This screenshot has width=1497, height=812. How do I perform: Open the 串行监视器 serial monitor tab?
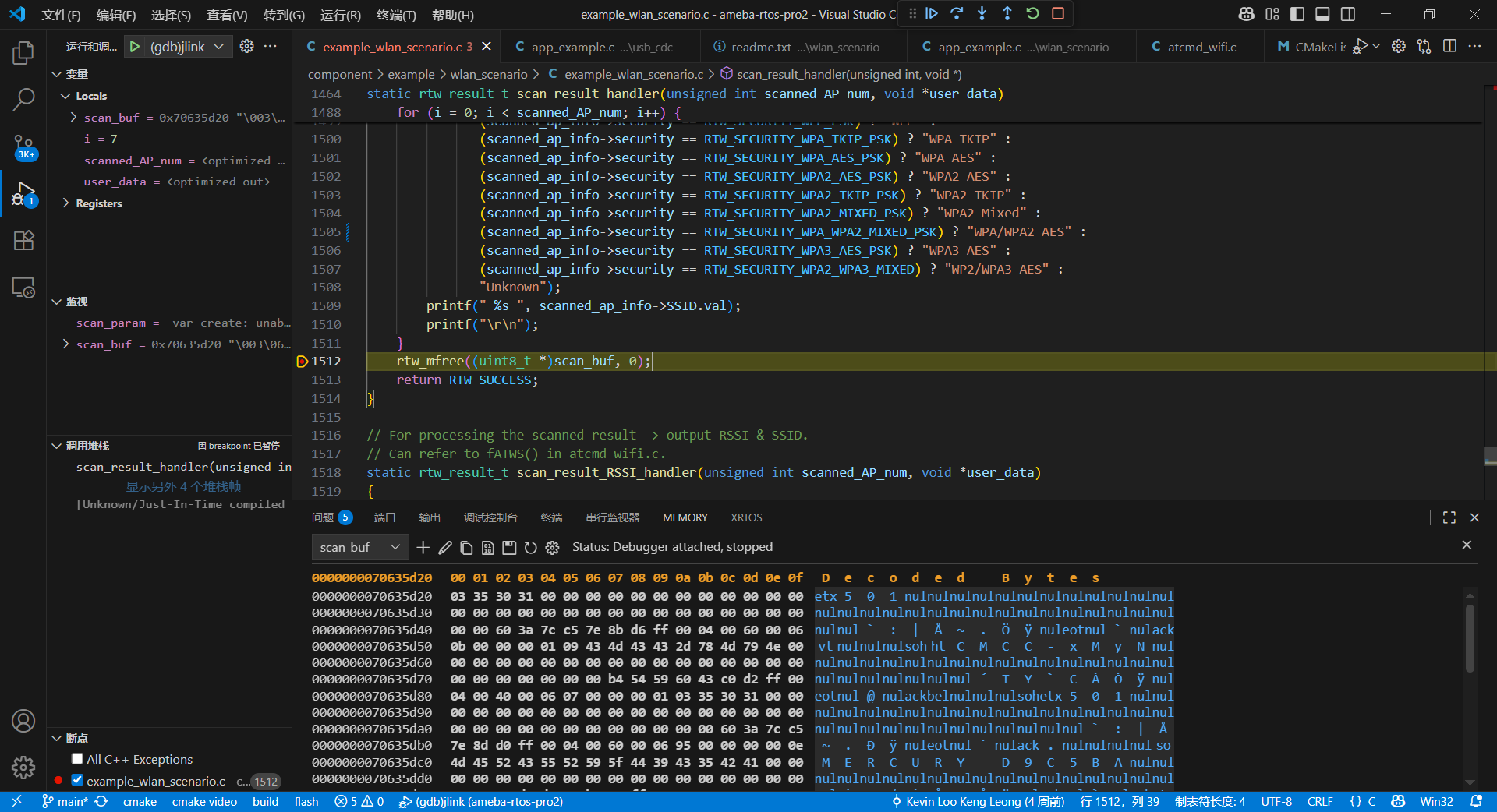612,517
